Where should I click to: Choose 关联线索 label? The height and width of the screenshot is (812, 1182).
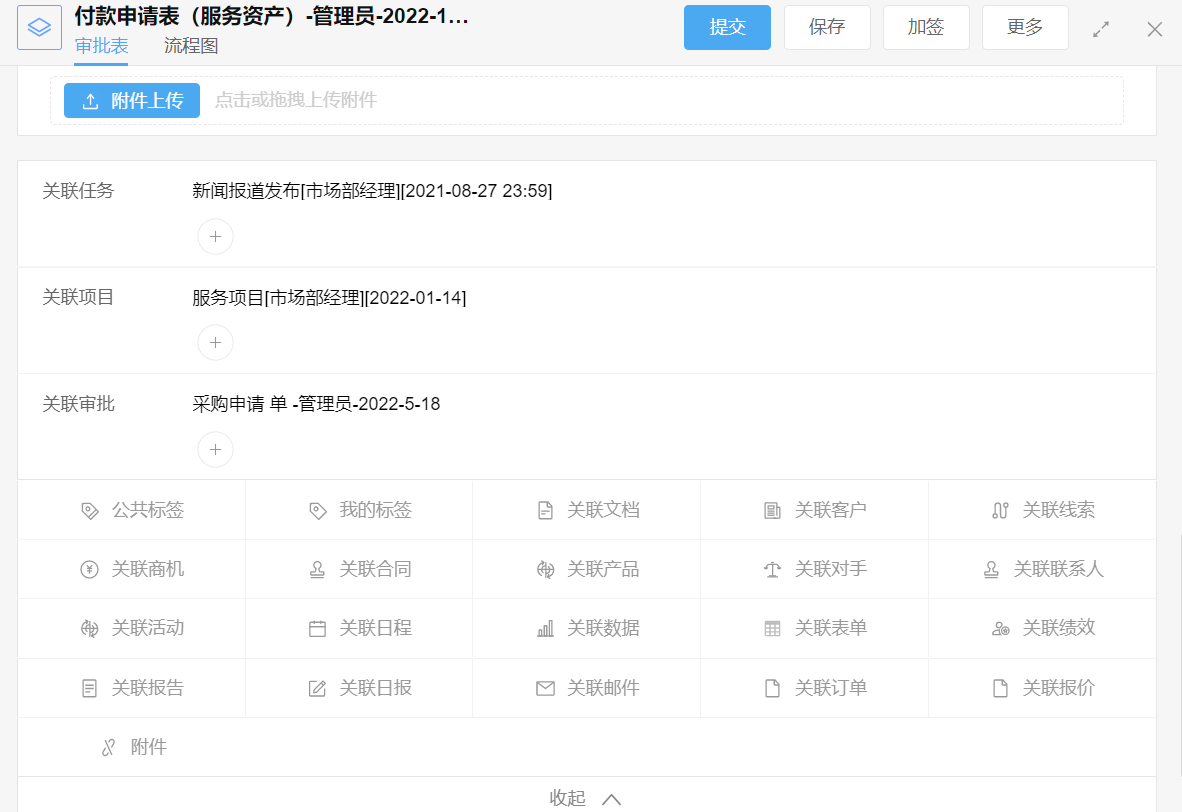(x=1058, y=511)
